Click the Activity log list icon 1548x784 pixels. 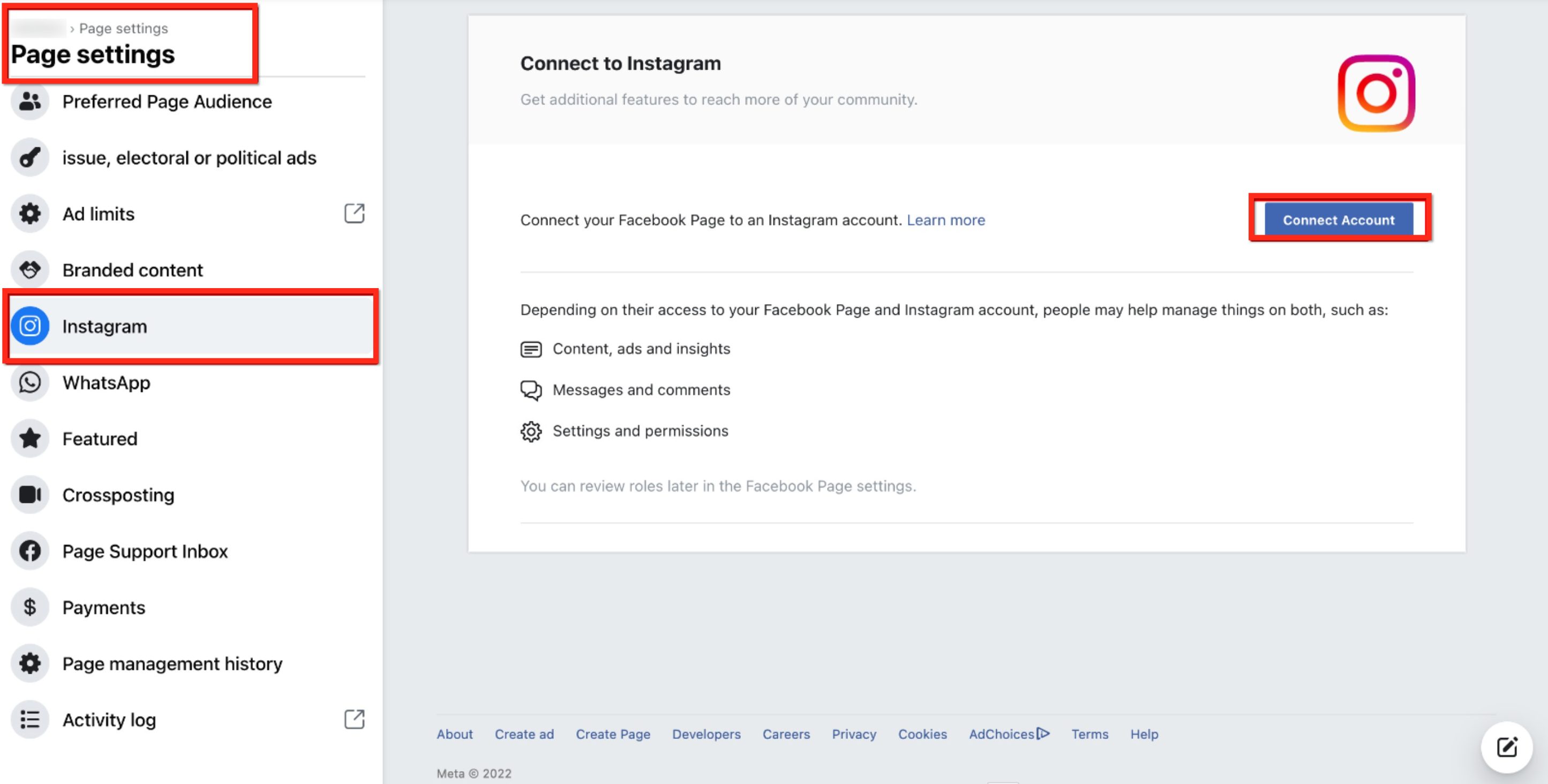(29, 720)
